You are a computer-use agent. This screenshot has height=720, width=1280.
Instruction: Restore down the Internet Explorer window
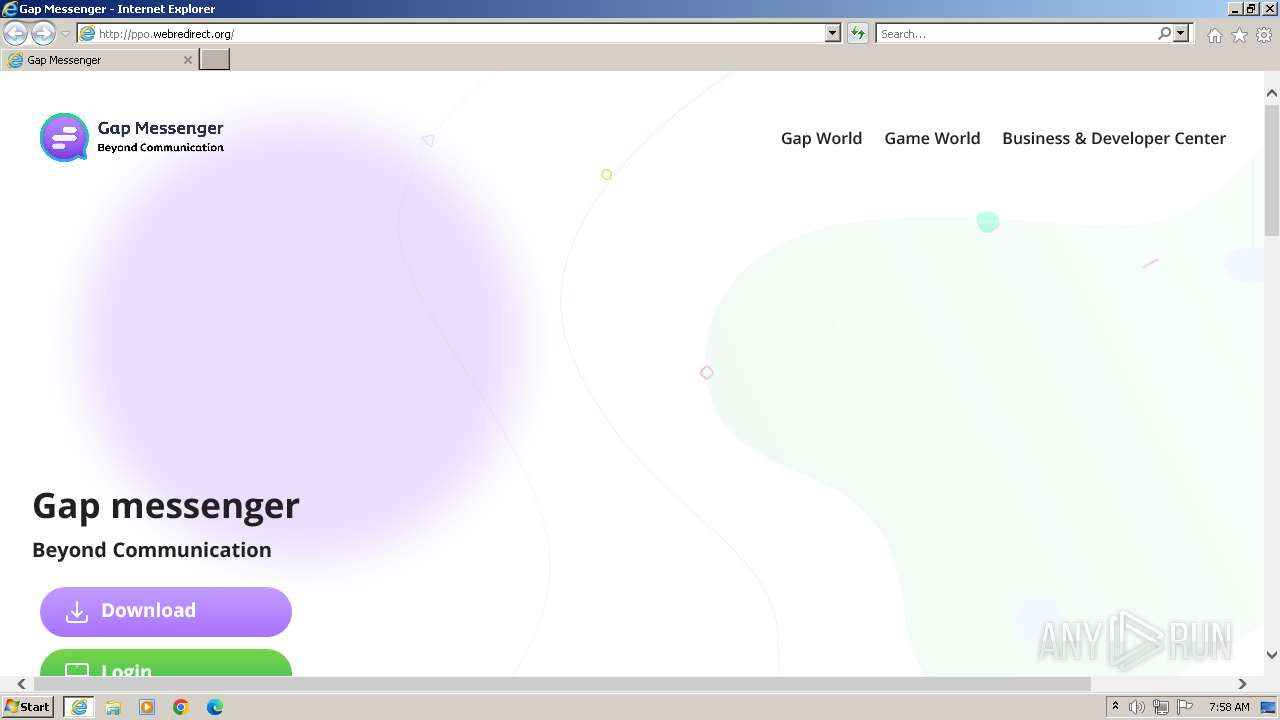pyautogui.click(x=1251, y=9)
